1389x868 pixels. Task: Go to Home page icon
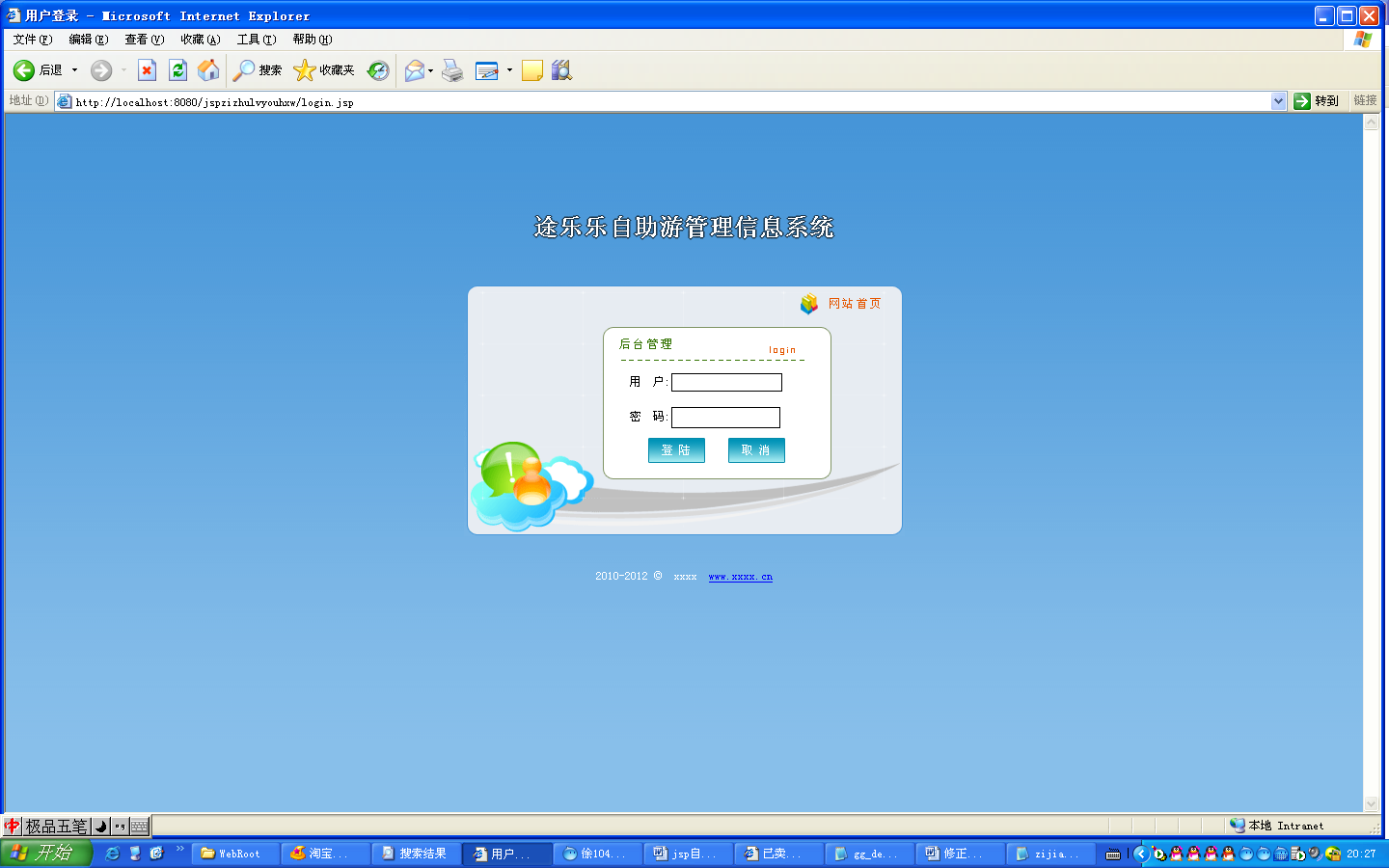pyautogui.click(x=208, y=70)
